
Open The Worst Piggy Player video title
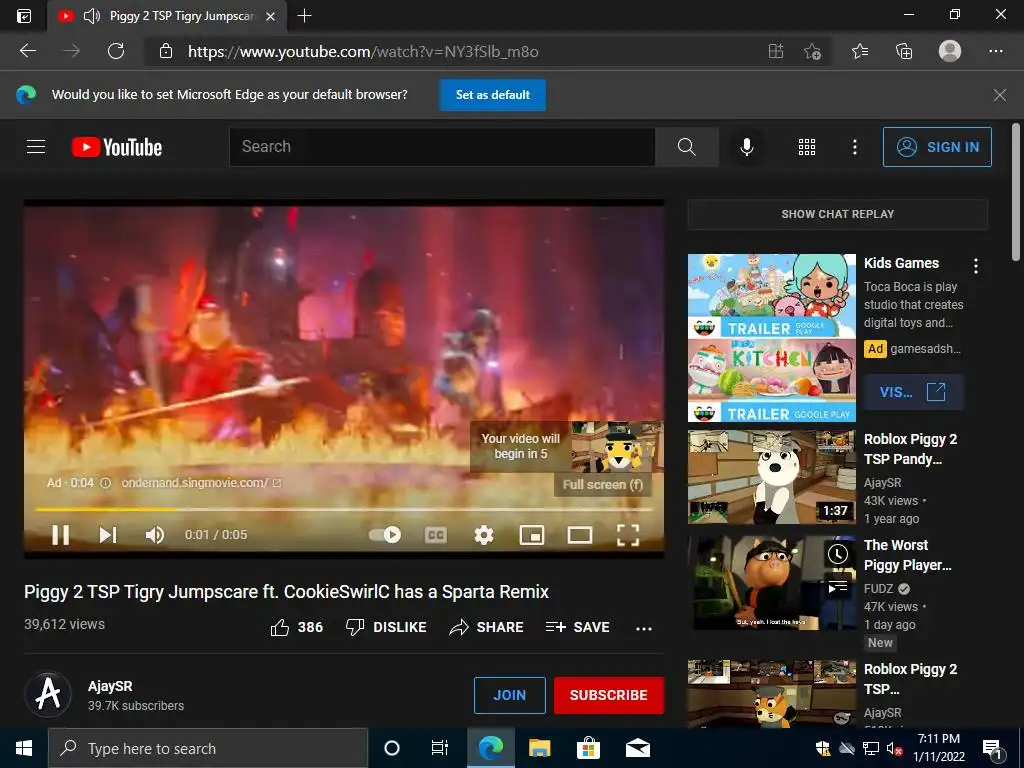pyautogui.click(x=908, y=555)
